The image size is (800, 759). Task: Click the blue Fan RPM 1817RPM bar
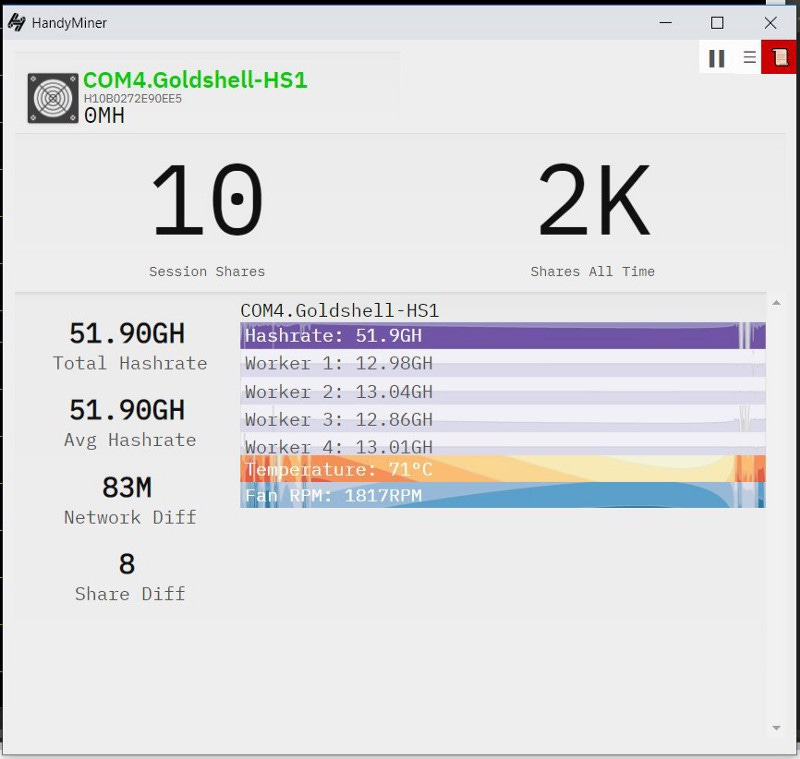click(x=503, y=495)
